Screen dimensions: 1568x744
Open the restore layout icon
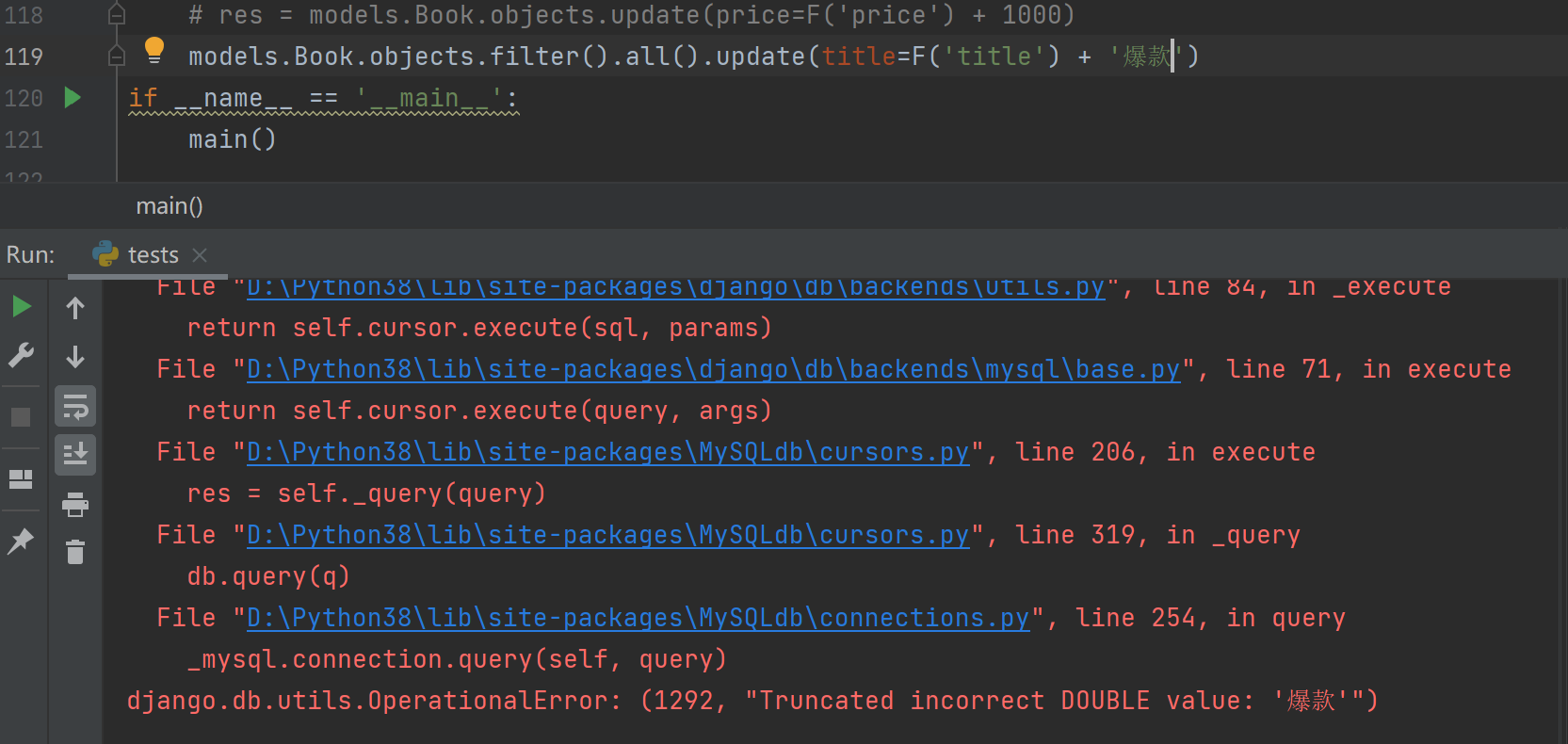click(x=21, y=479)
